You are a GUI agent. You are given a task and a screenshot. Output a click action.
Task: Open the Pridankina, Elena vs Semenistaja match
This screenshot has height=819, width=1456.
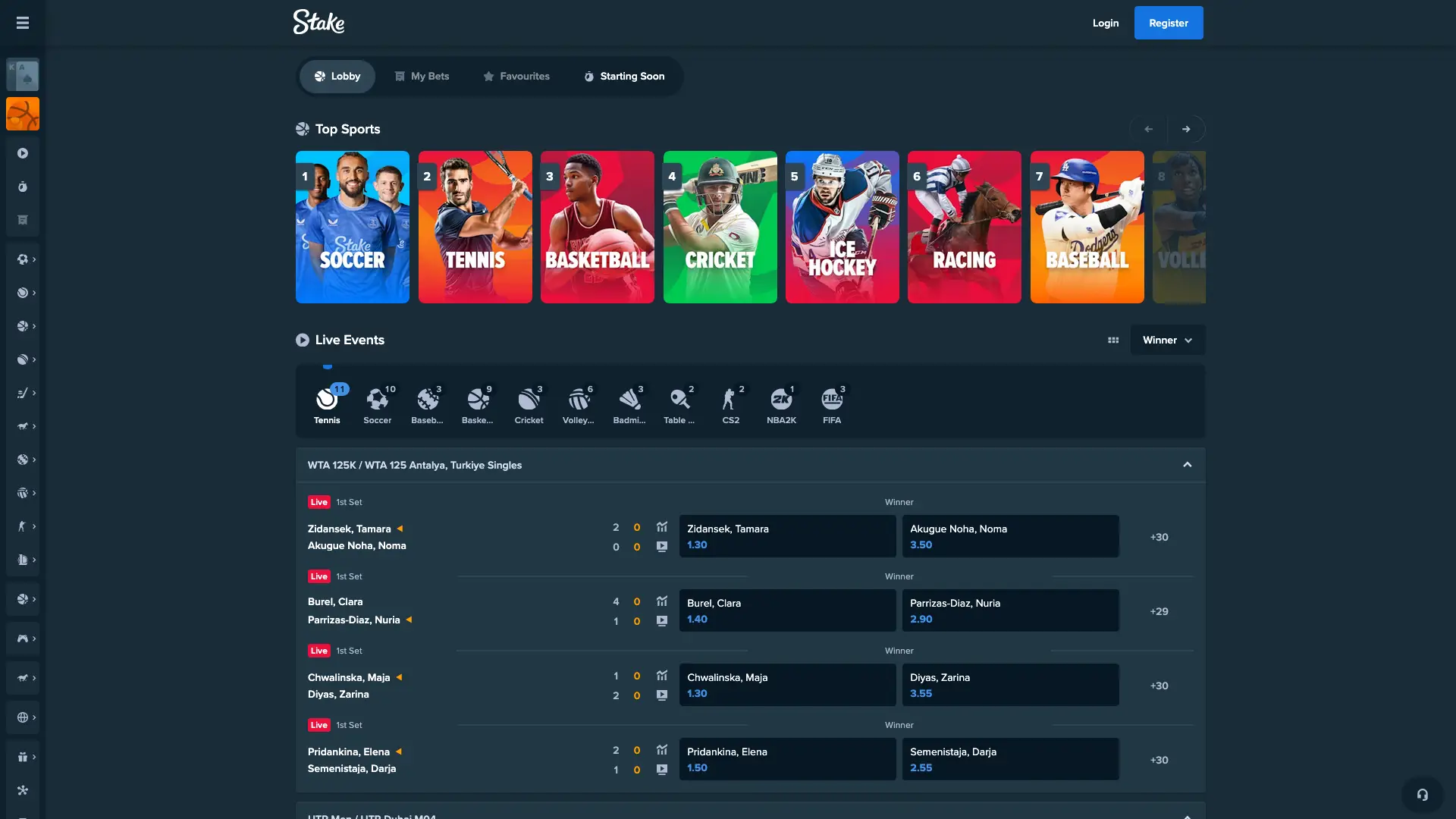355,760
